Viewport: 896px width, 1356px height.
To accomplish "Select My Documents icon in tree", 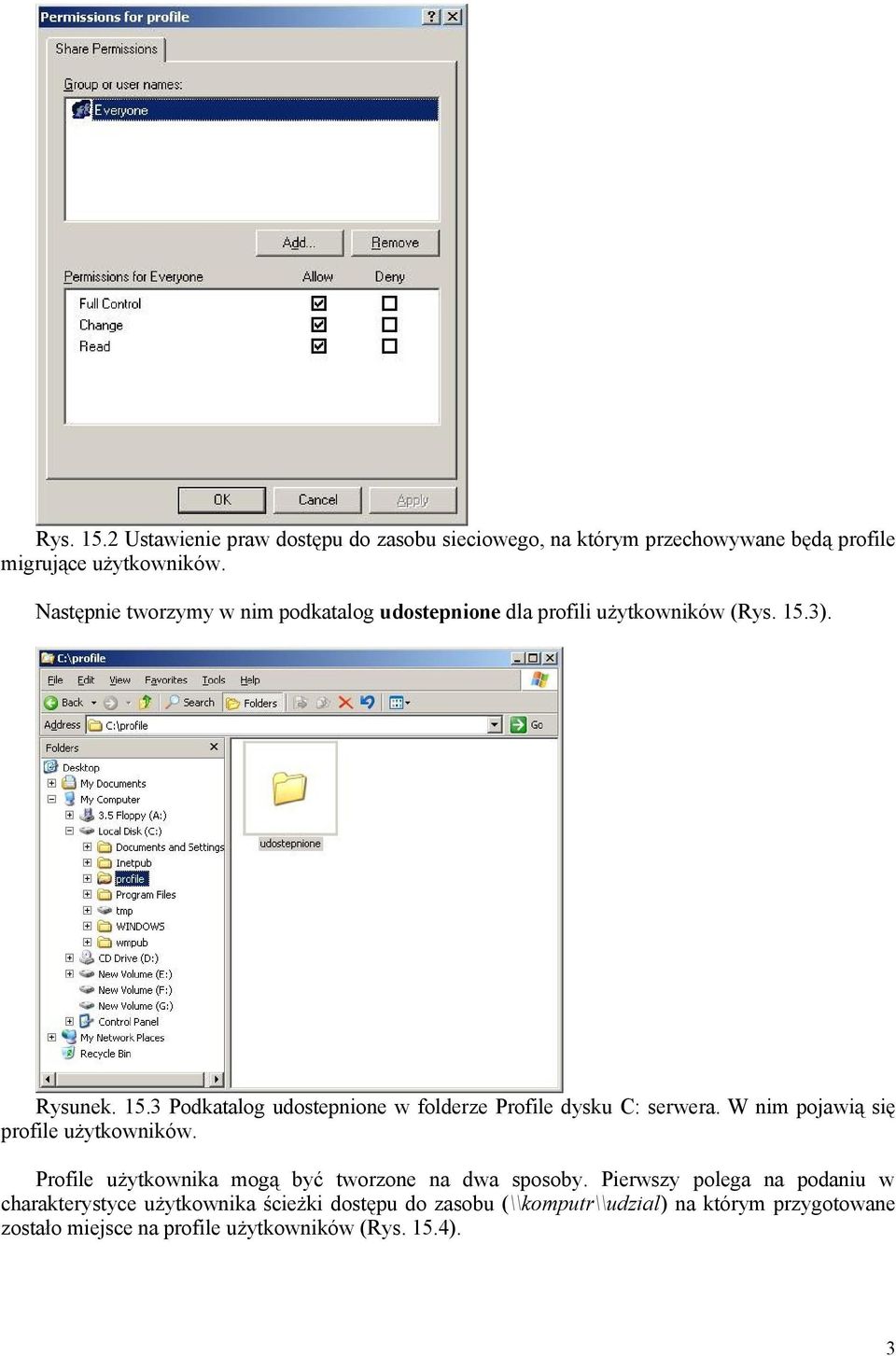I will tap(69, 783).
